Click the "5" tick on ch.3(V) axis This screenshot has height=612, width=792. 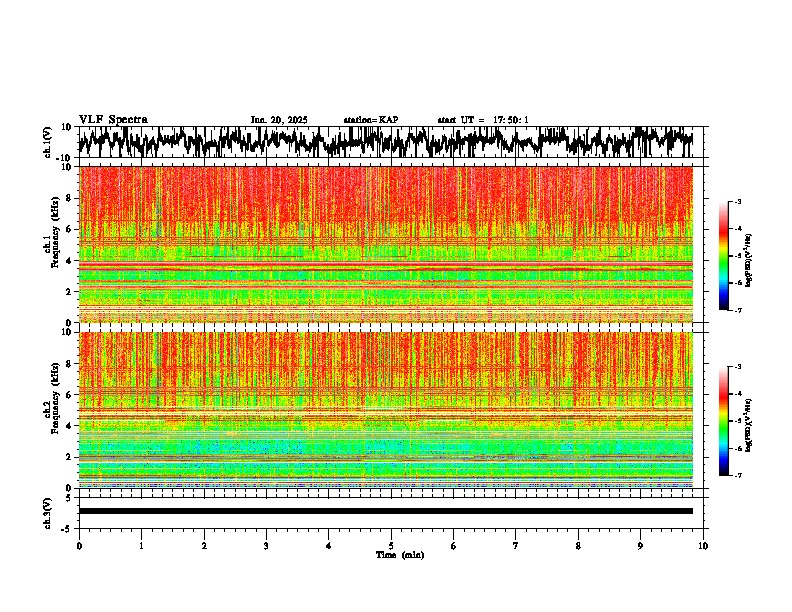coord(69,497)
